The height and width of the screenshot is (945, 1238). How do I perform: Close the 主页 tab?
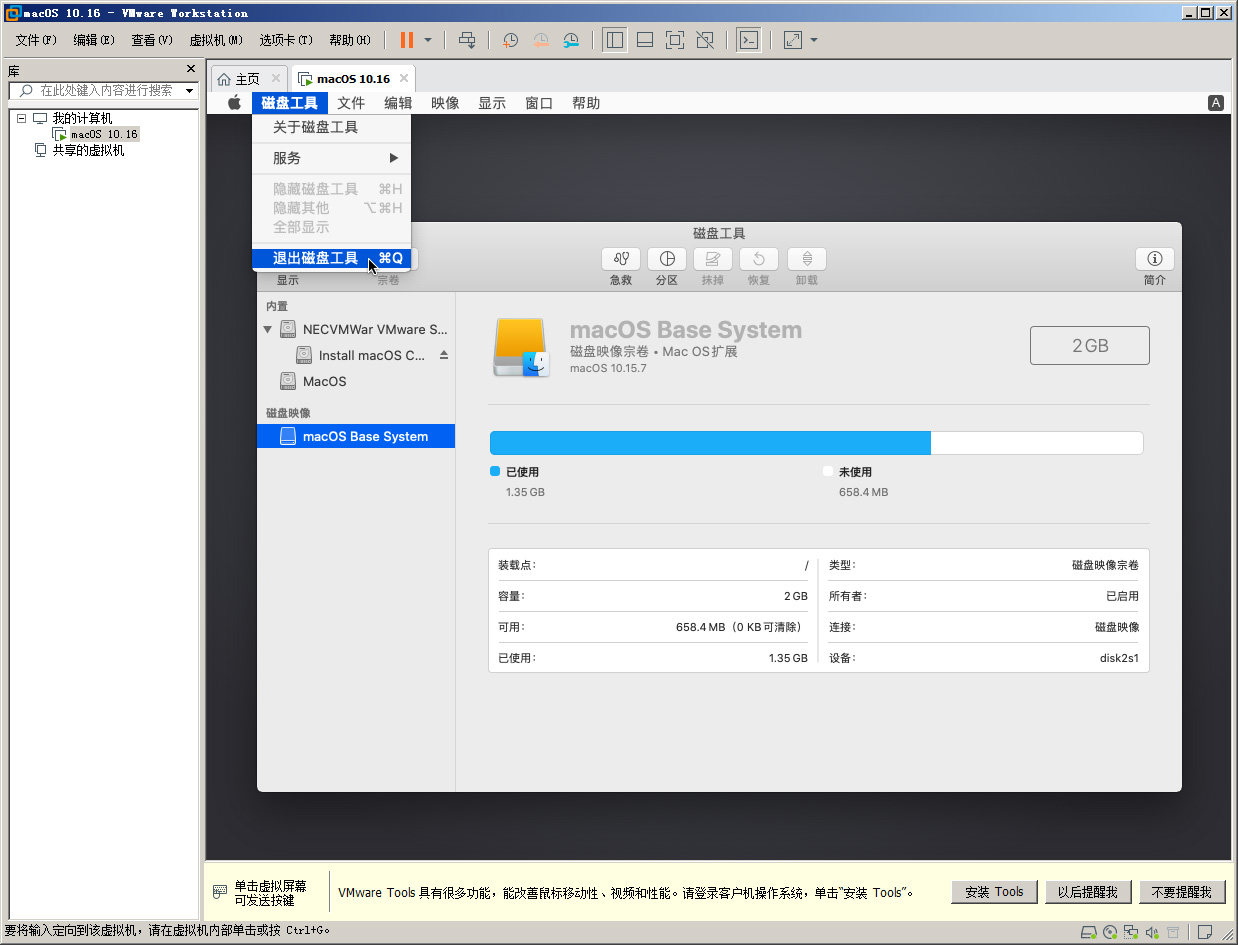[275, 78]
